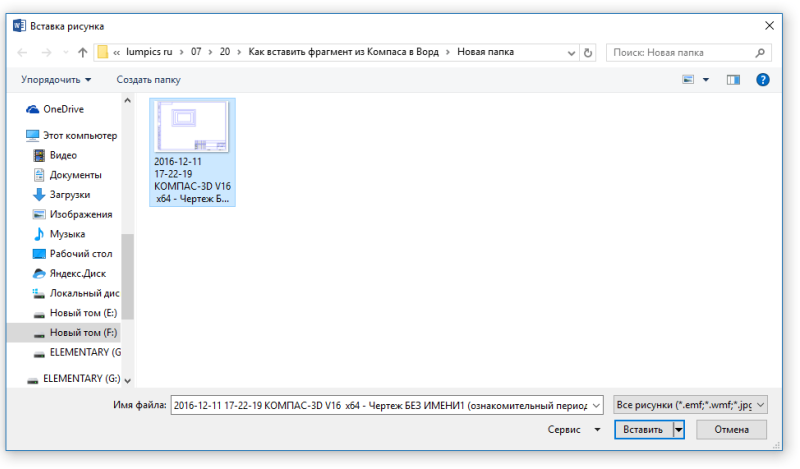
Task: Click folder icon in address bar
Action: 103,52
